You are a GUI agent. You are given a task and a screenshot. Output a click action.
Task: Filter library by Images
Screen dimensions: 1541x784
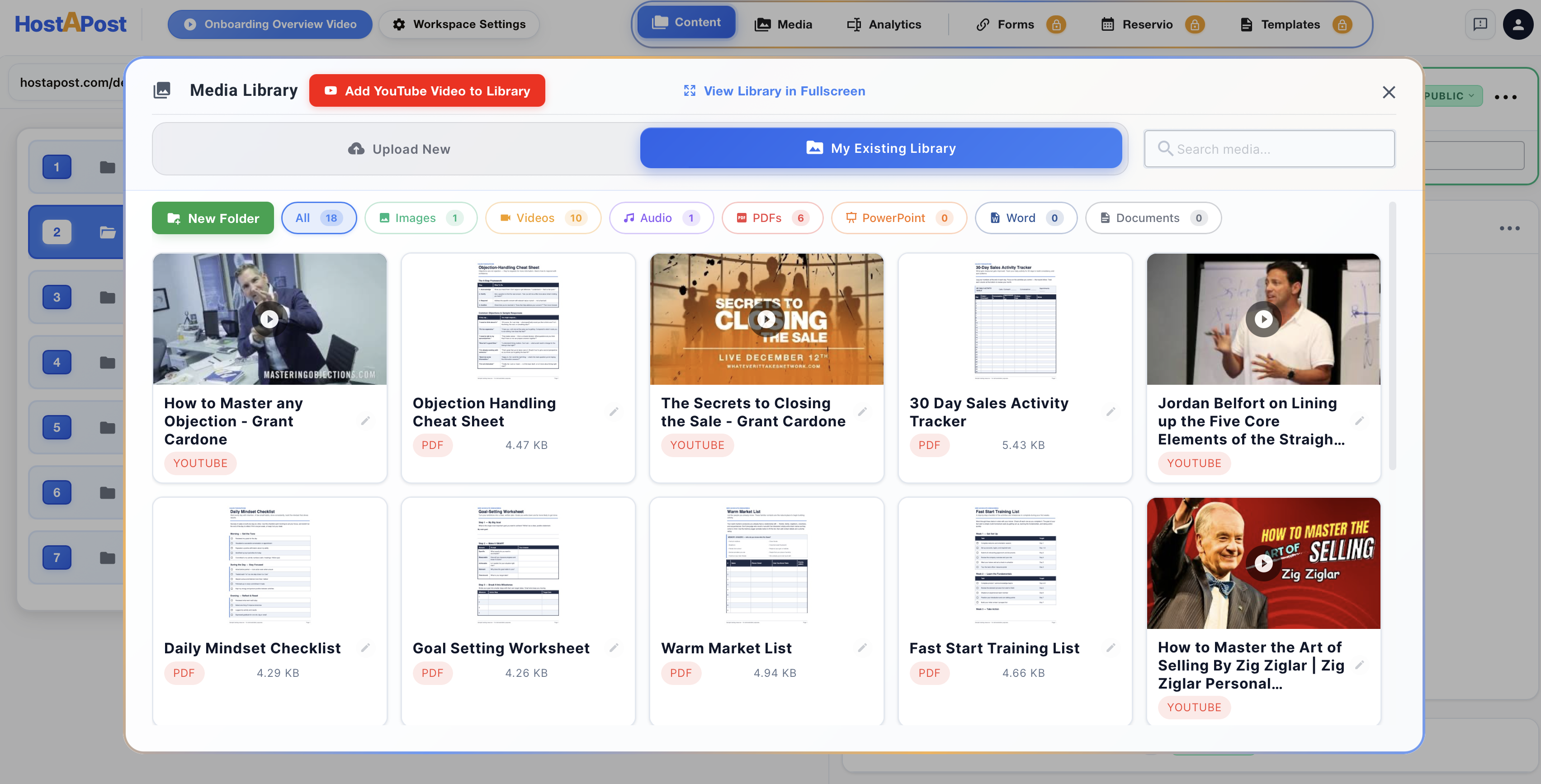[x=421, y=217]
